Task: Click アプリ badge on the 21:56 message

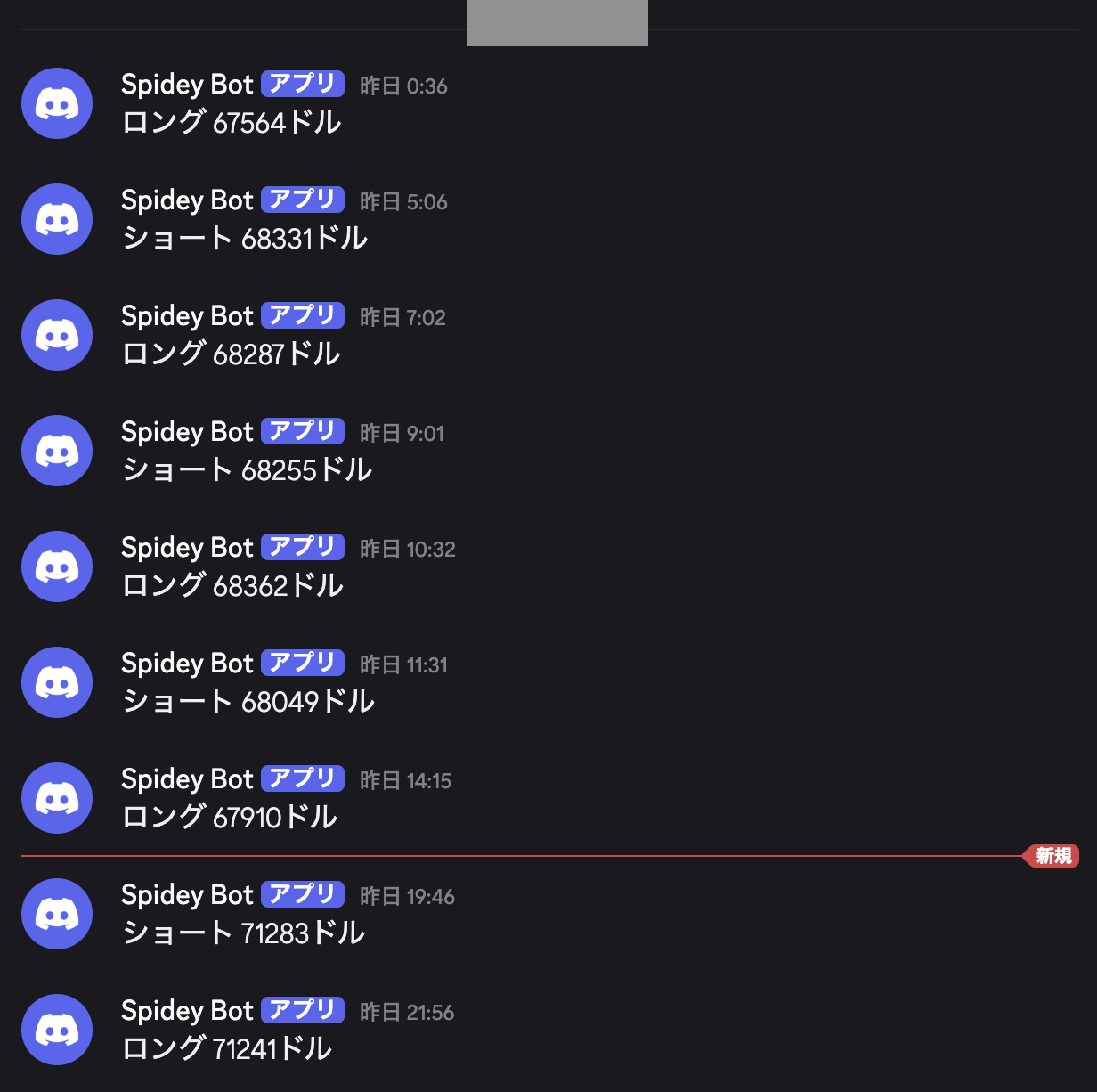Action: [303, 1010]
